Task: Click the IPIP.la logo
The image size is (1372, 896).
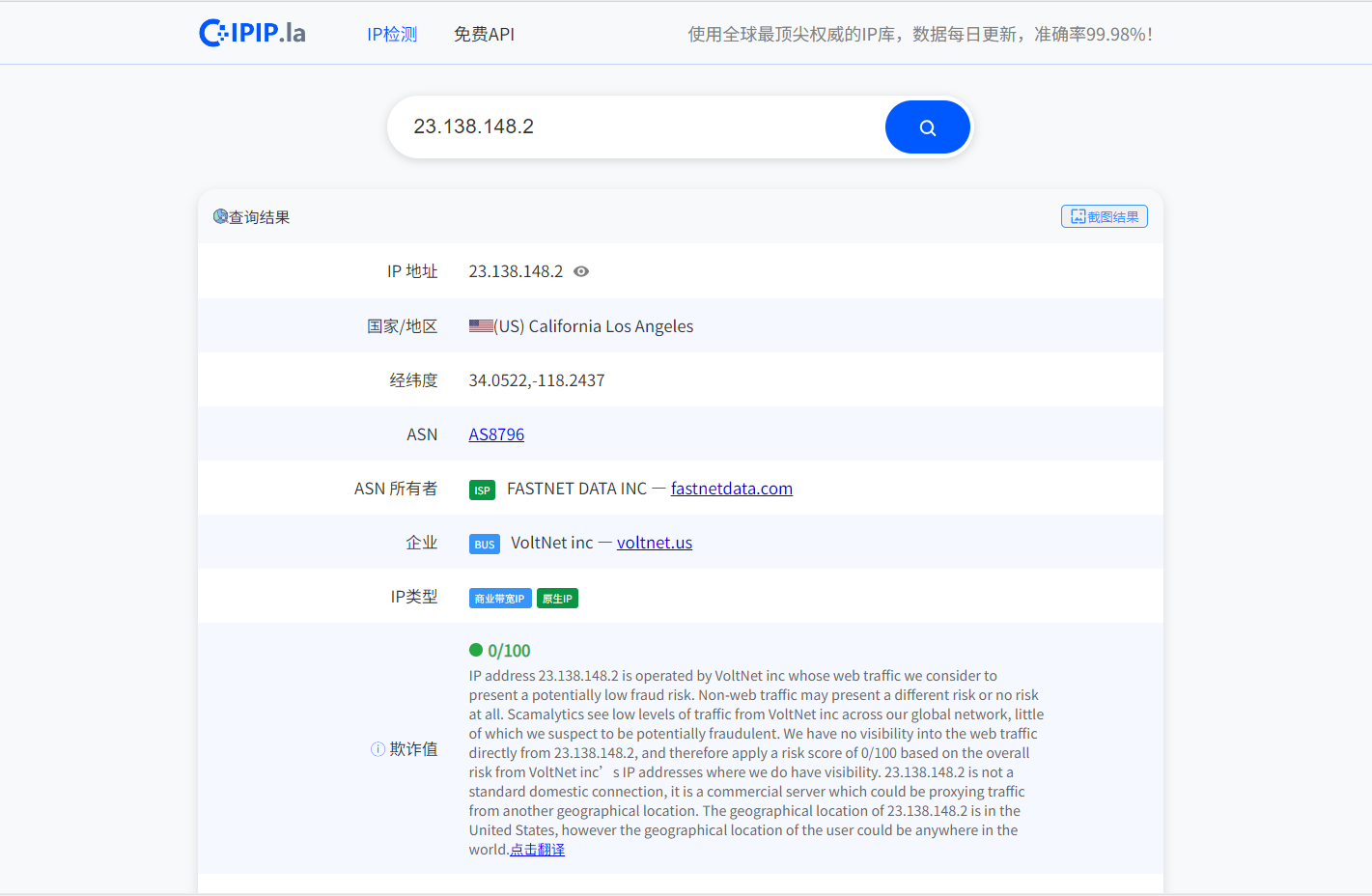Action: 252,33
